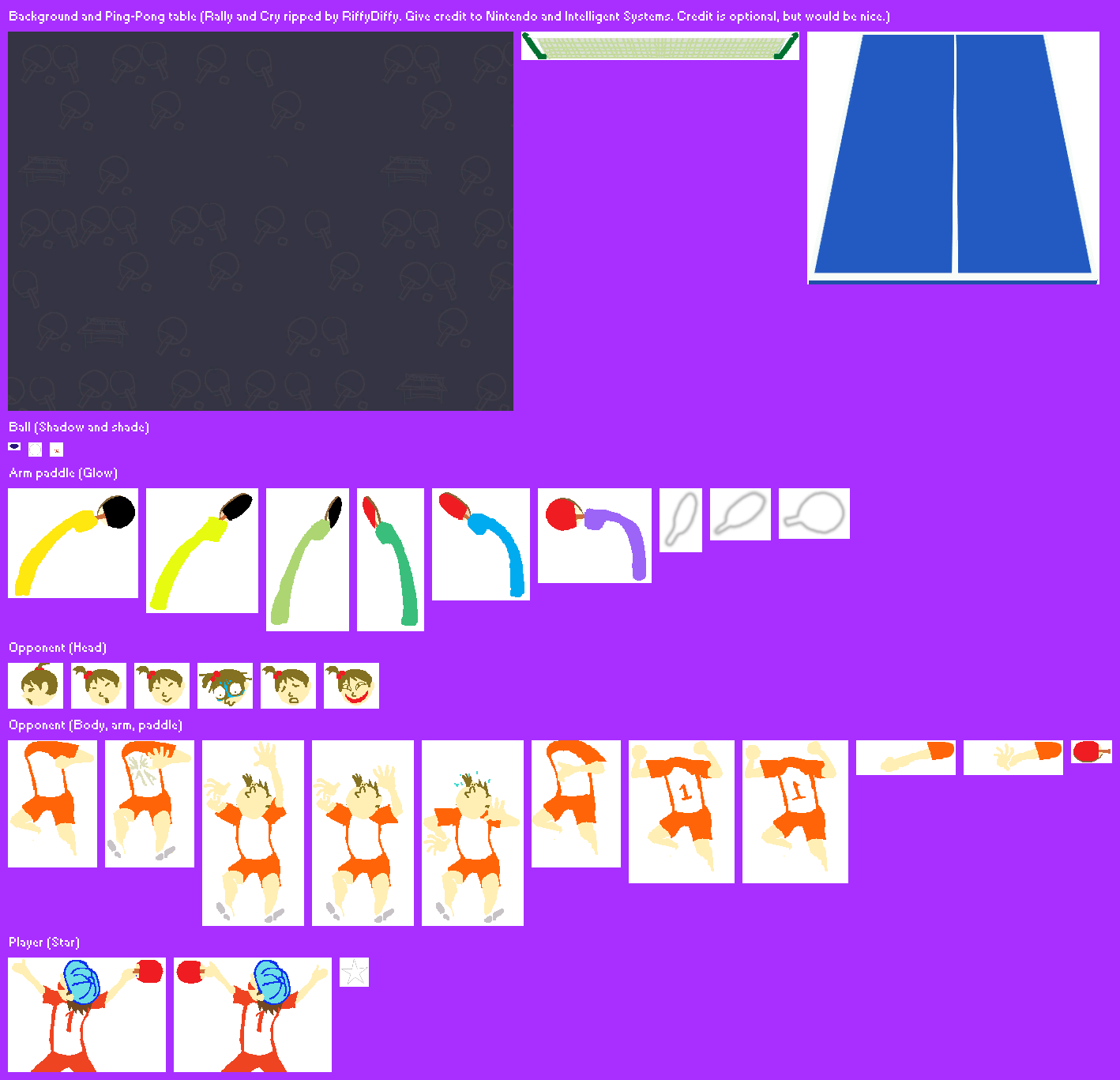This screenshot has height=1080, width=1120.
Task: Click the "Player (Star)" label
Action: pyautogui.click(x=44, y=942)
